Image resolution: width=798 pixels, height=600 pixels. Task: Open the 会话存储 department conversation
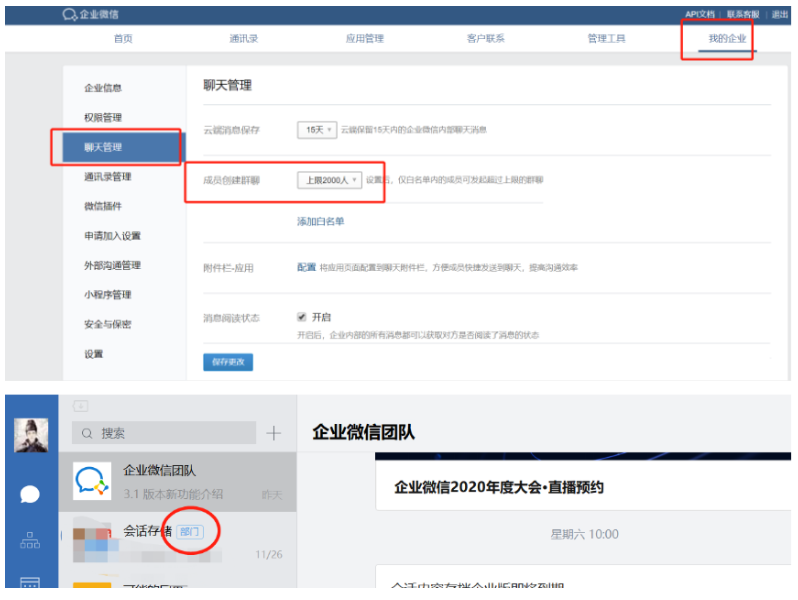[178, 541]
